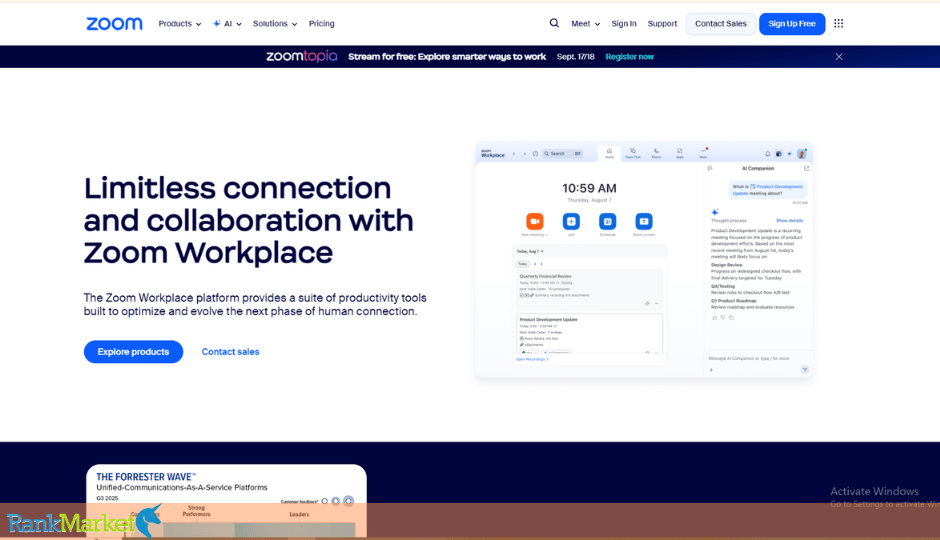Image resolution: width=940 pixels, height=540 pixels.
Task: Click the blue Join plus icon
Action: point(571,221)
